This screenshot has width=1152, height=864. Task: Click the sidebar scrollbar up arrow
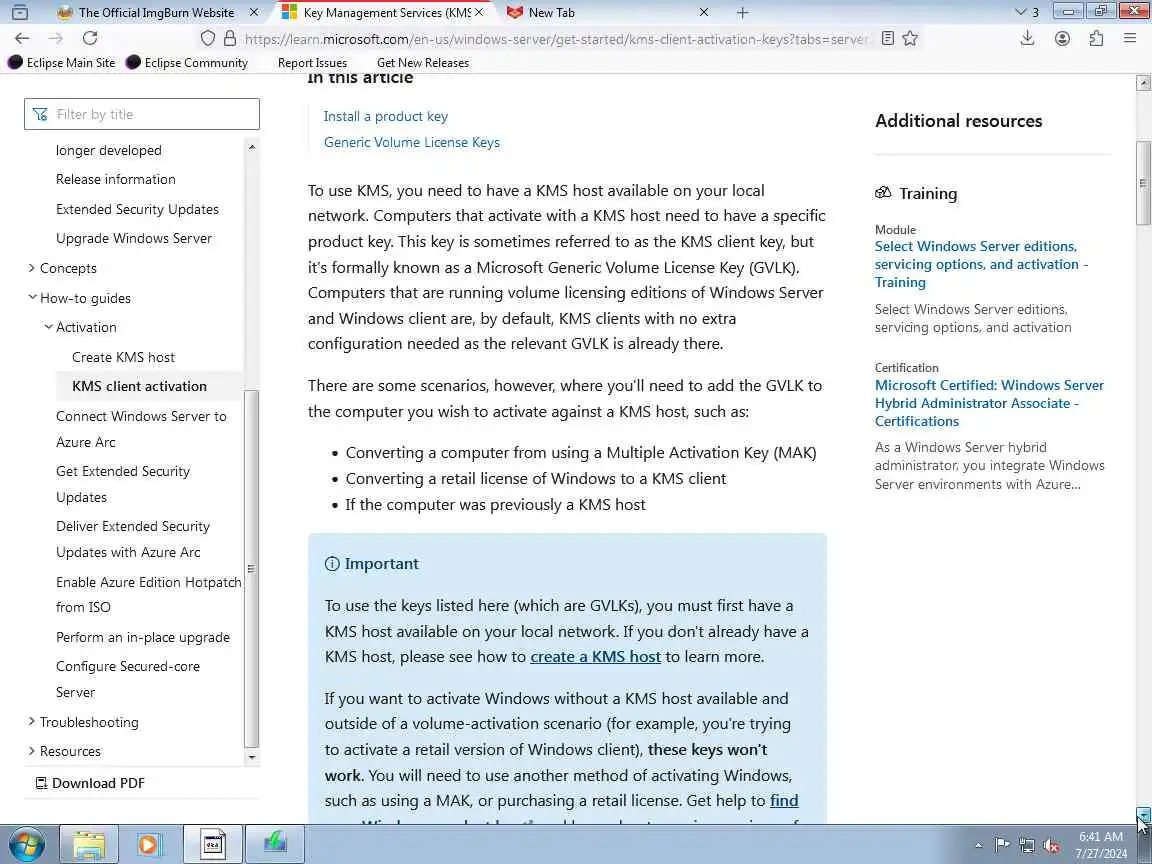[252, 147]
